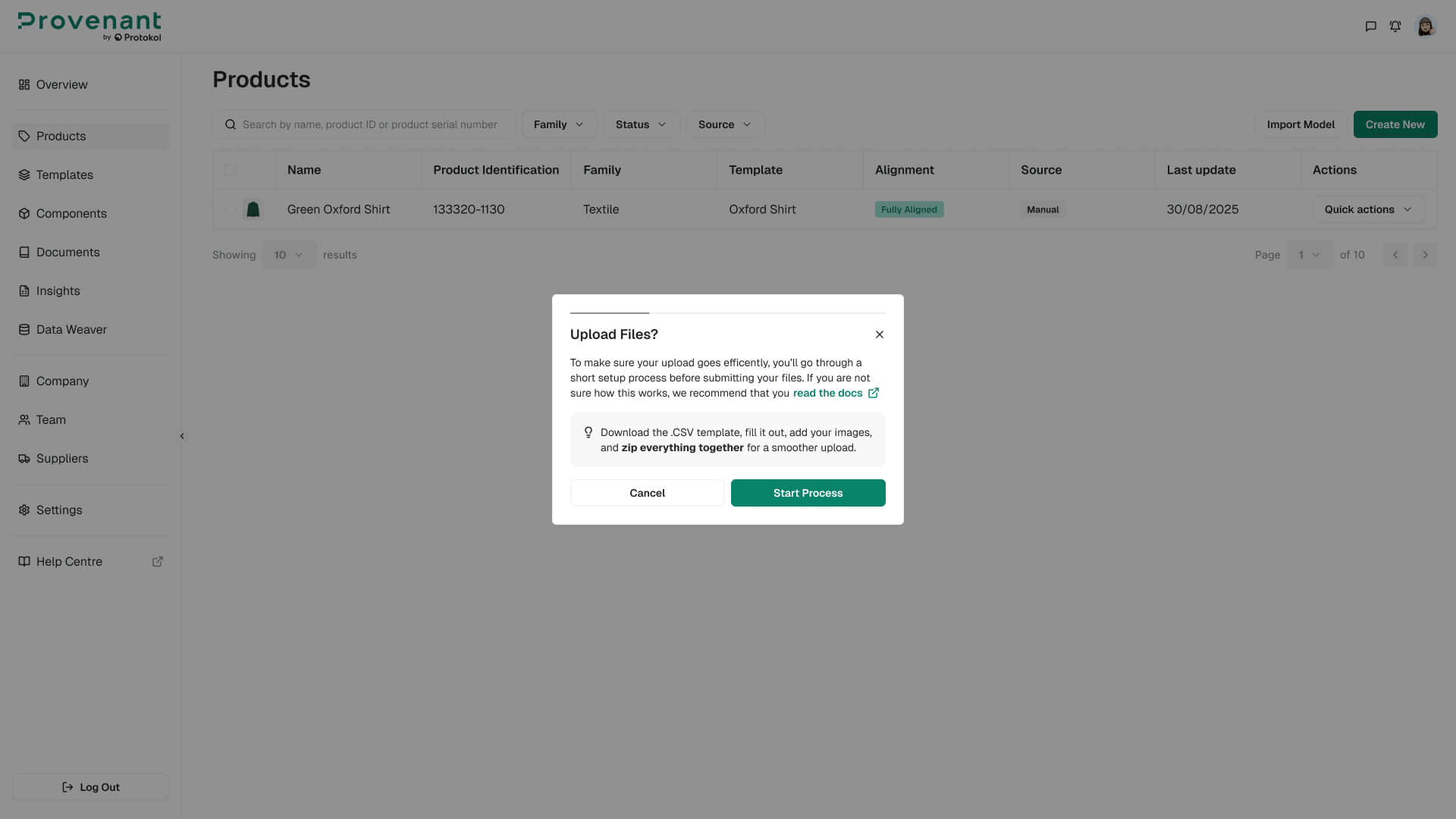This screenshot has width=1456, height=819.
Task: Click the Manual source badge
Action: (x=1043, y=209)
